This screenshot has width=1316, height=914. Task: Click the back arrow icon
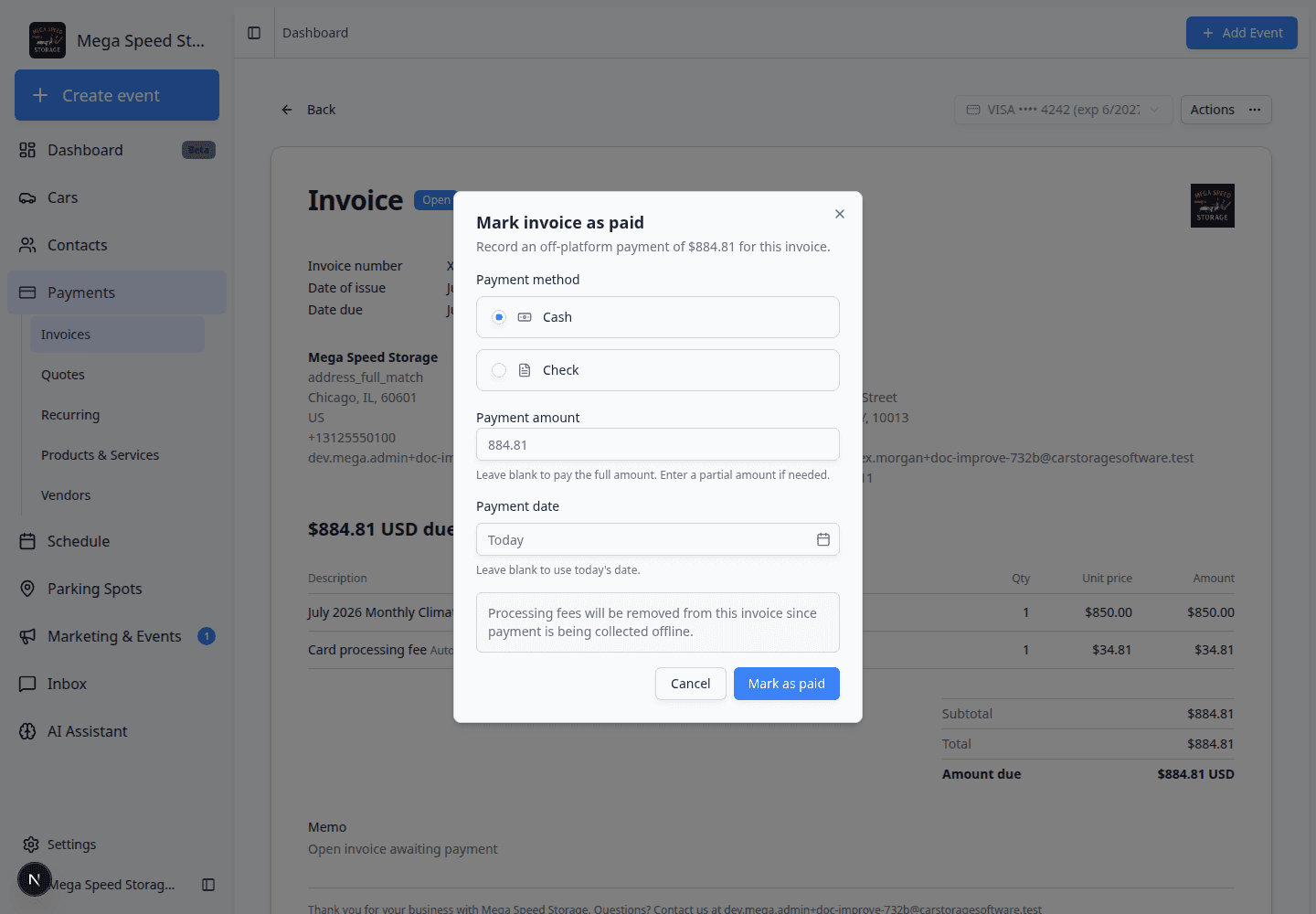pyautogui.click(x=287, y=110)
